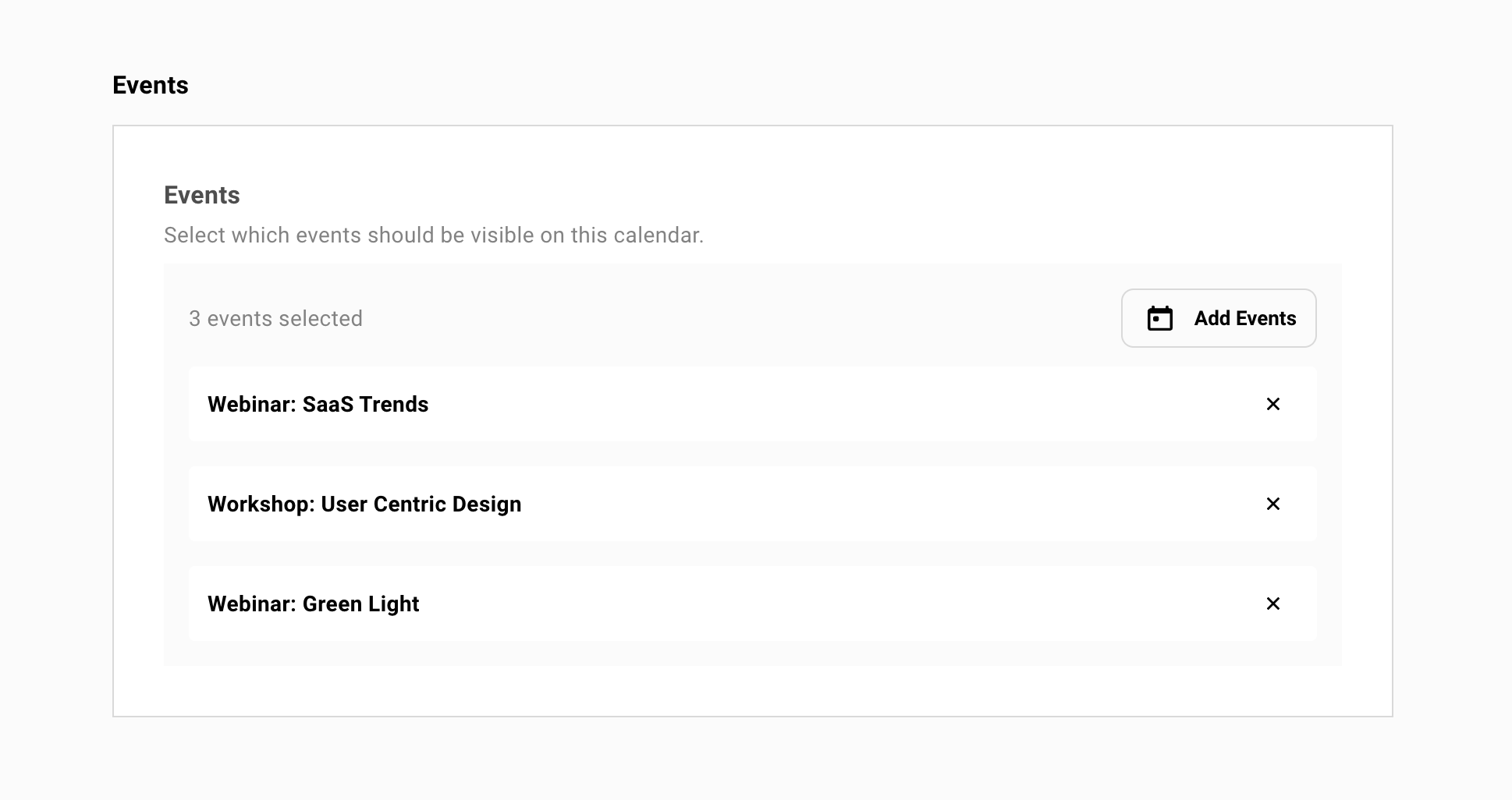Image resolution: width=1512 pixels, height=800 pixels.
Task: Click the Add Events button label
Action: coord(1244,318)
